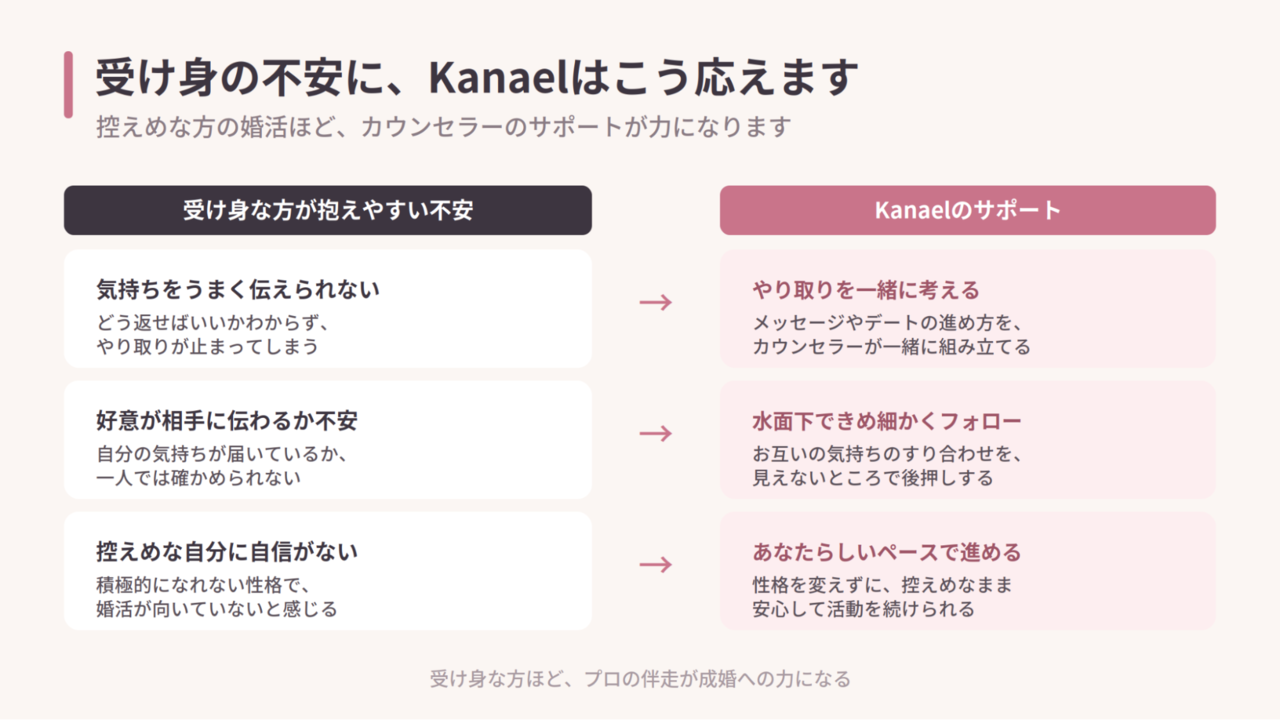Viewport: 1280px width, 720px height.
Task: Click the arrow beside 気持ちをうまく伝えられない
Action: point(655,302)
